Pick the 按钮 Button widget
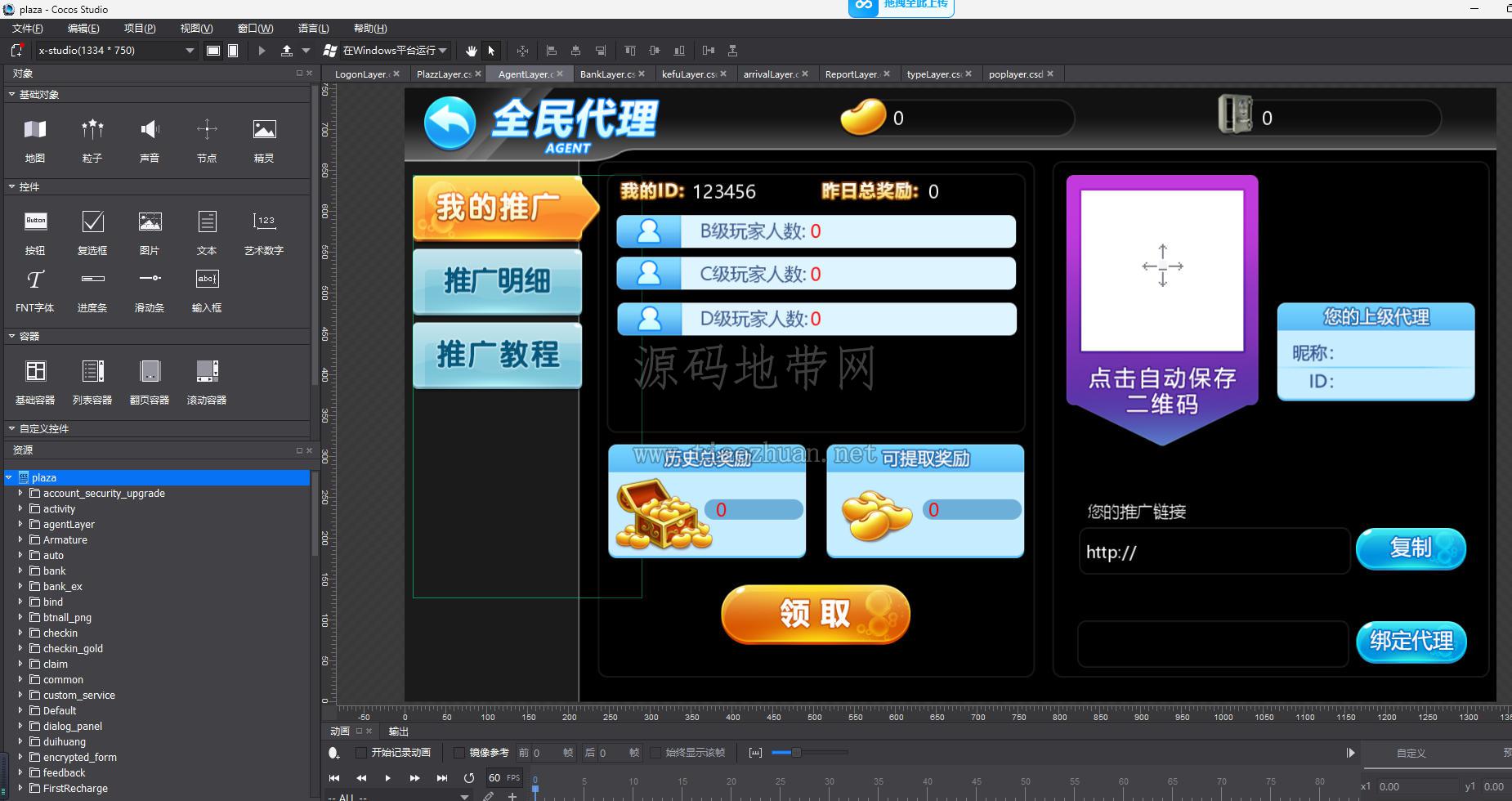Screen dimensions: 1512x801 (35, 222)
